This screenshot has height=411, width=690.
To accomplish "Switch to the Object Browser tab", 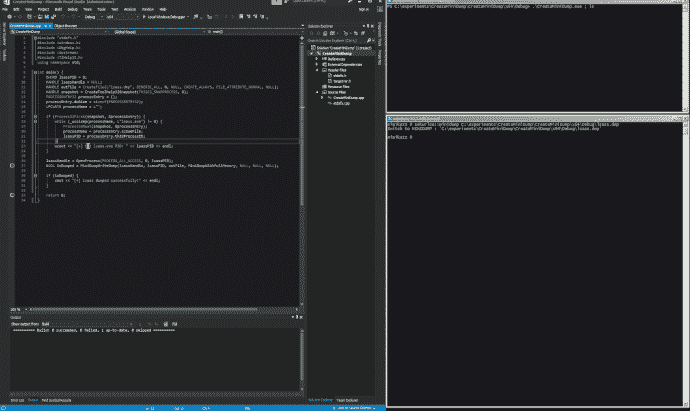I will point(64,25).
